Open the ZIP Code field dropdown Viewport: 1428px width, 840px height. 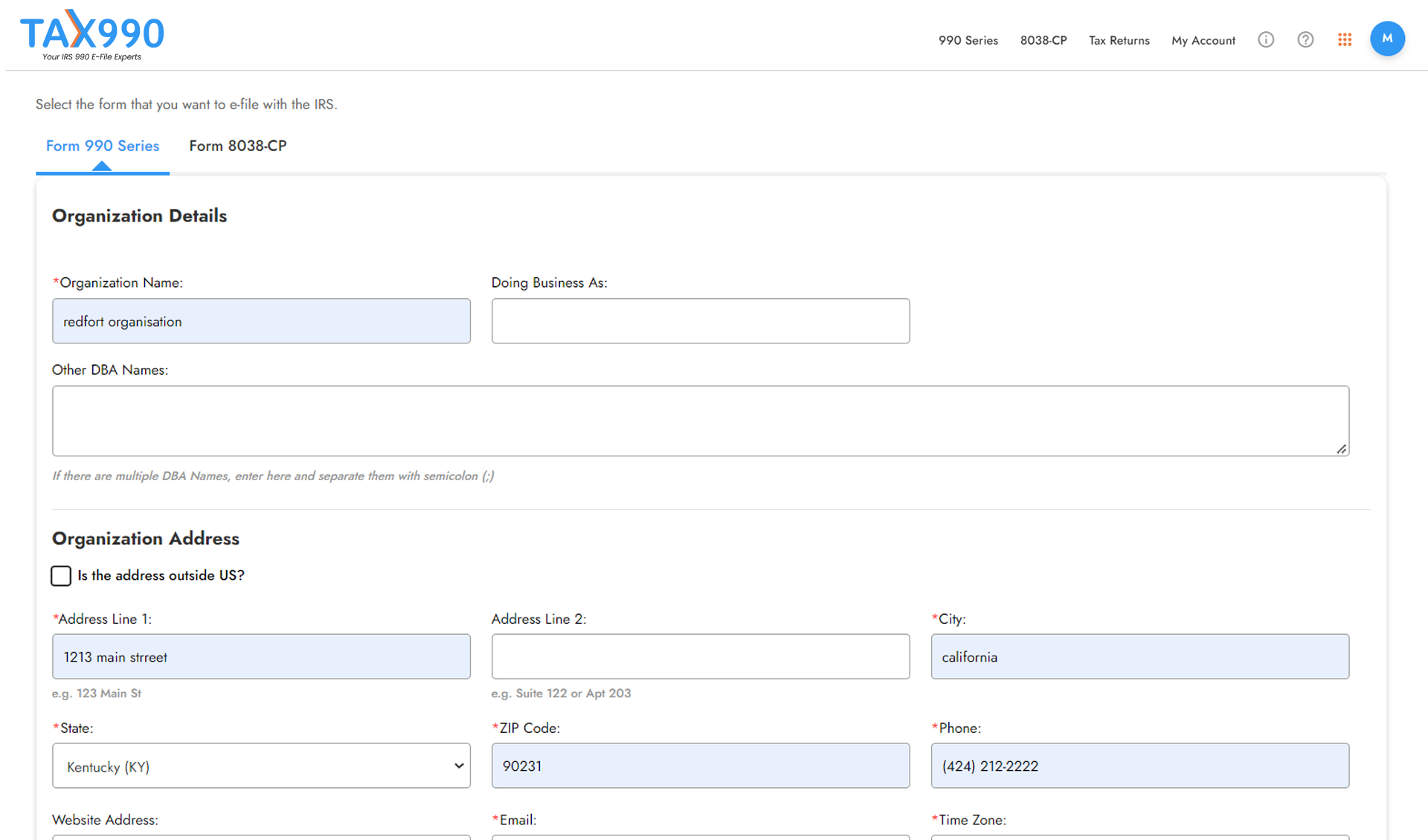pyautogui.click(x=700, y=766)
